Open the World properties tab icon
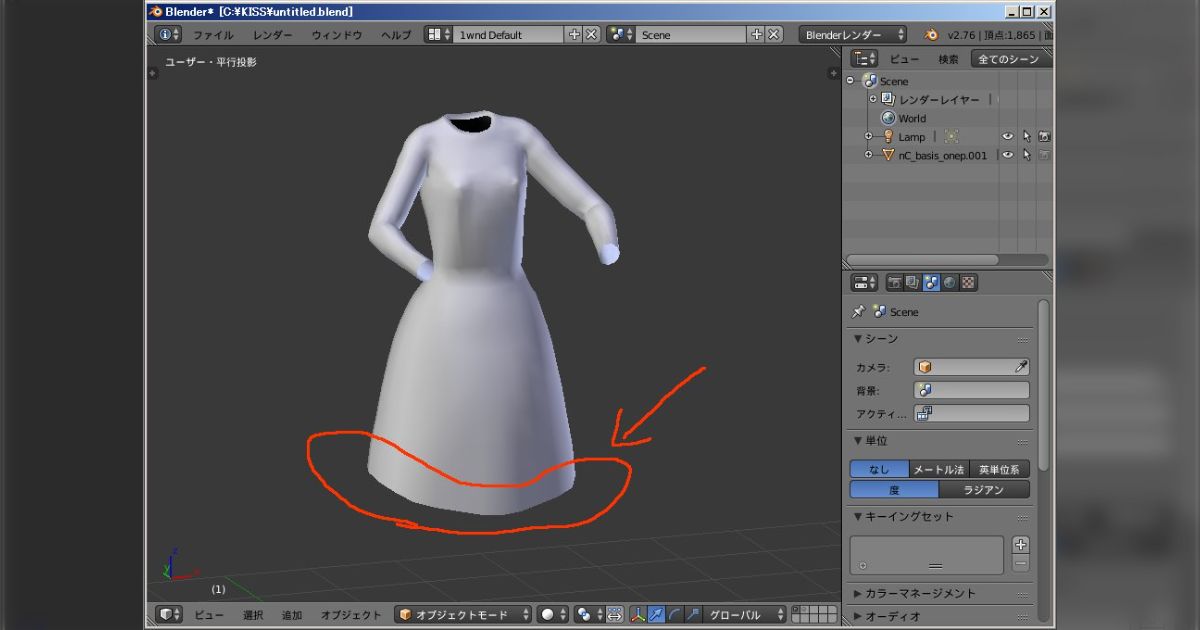This screenshot has width=1200, height=630. pos(948,284)
